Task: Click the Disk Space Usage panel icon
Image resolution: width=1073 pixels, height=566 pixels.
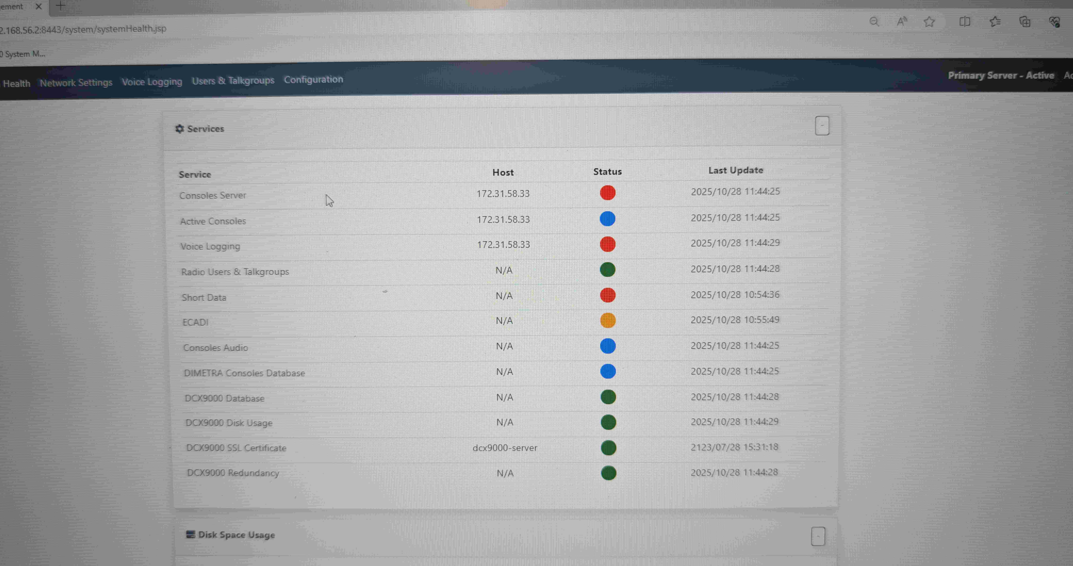Action: [190, 535]
